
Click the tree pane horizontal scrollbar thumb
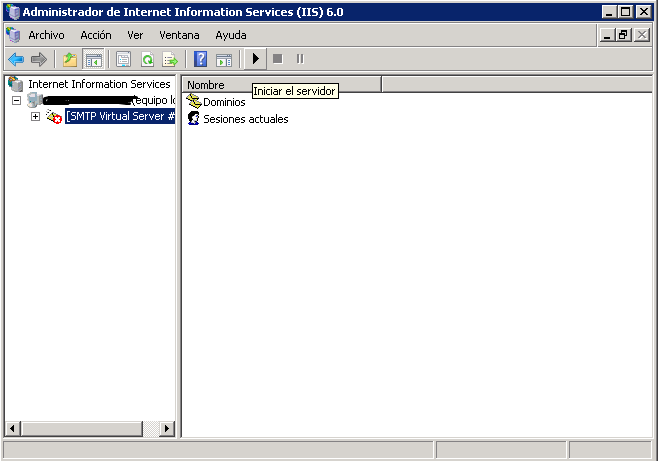click(82, 428)
